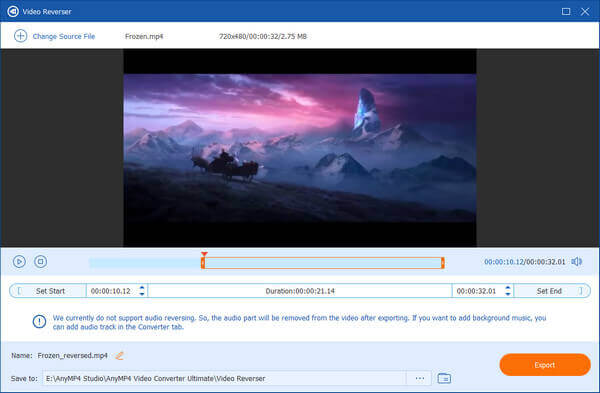Decrease start time with down arrow
Viewport: 600px width, 393px height.
click(x=142, y=294)
